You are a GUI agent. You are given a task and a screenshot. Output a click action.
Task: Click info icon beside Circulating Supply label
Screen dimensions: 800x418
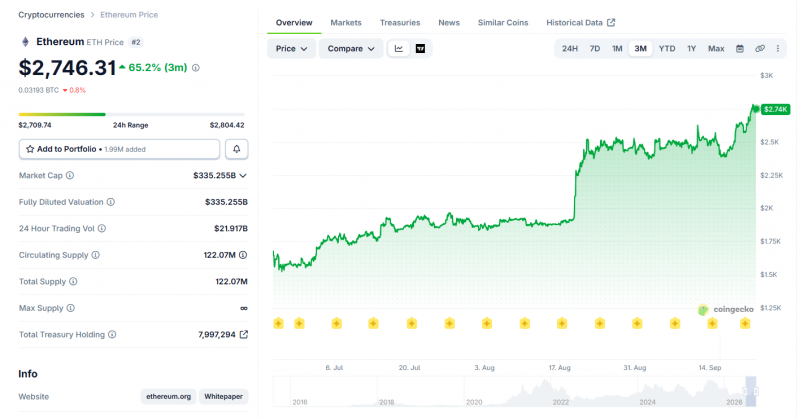[95, 255]
